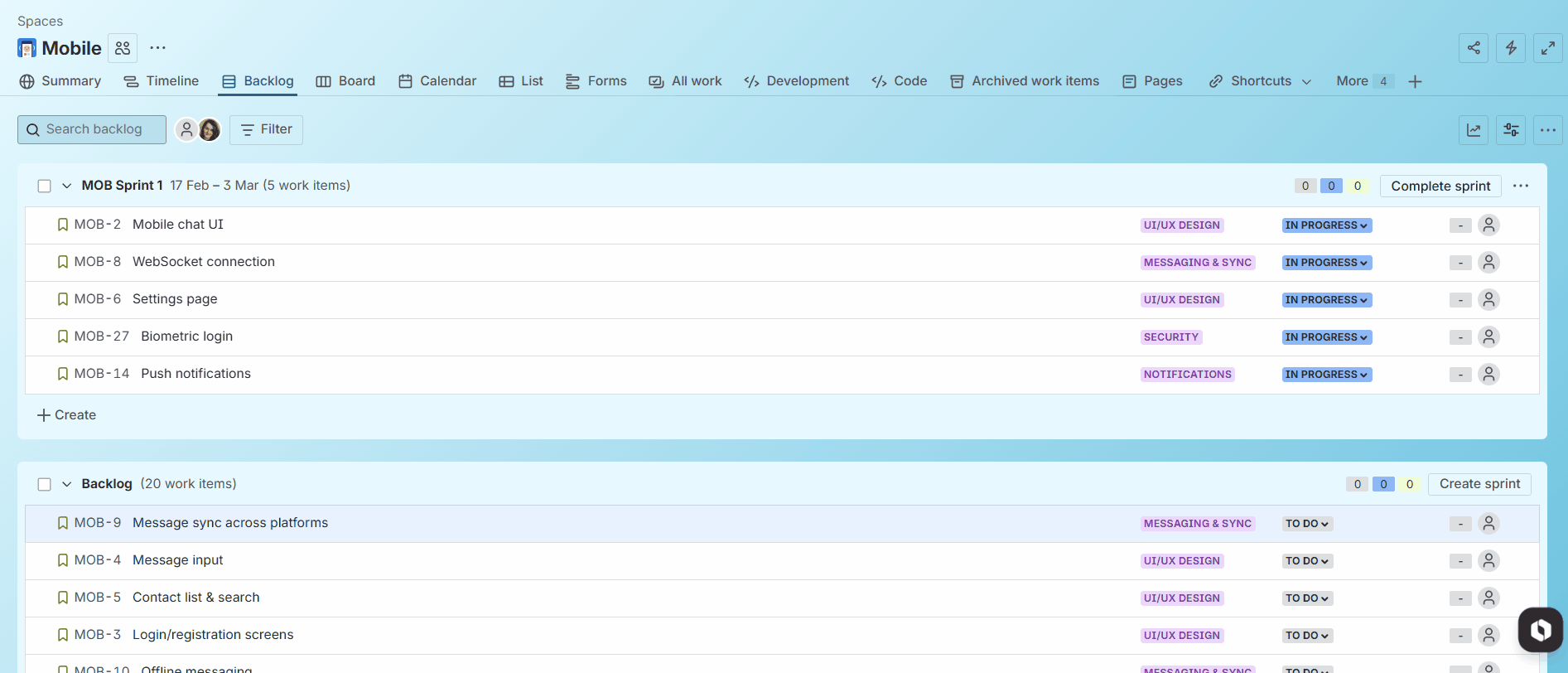1568x673 pixels.
Task: Assign MOB-5 via its unassigned avatar icon
Action: coord(1488,598)
